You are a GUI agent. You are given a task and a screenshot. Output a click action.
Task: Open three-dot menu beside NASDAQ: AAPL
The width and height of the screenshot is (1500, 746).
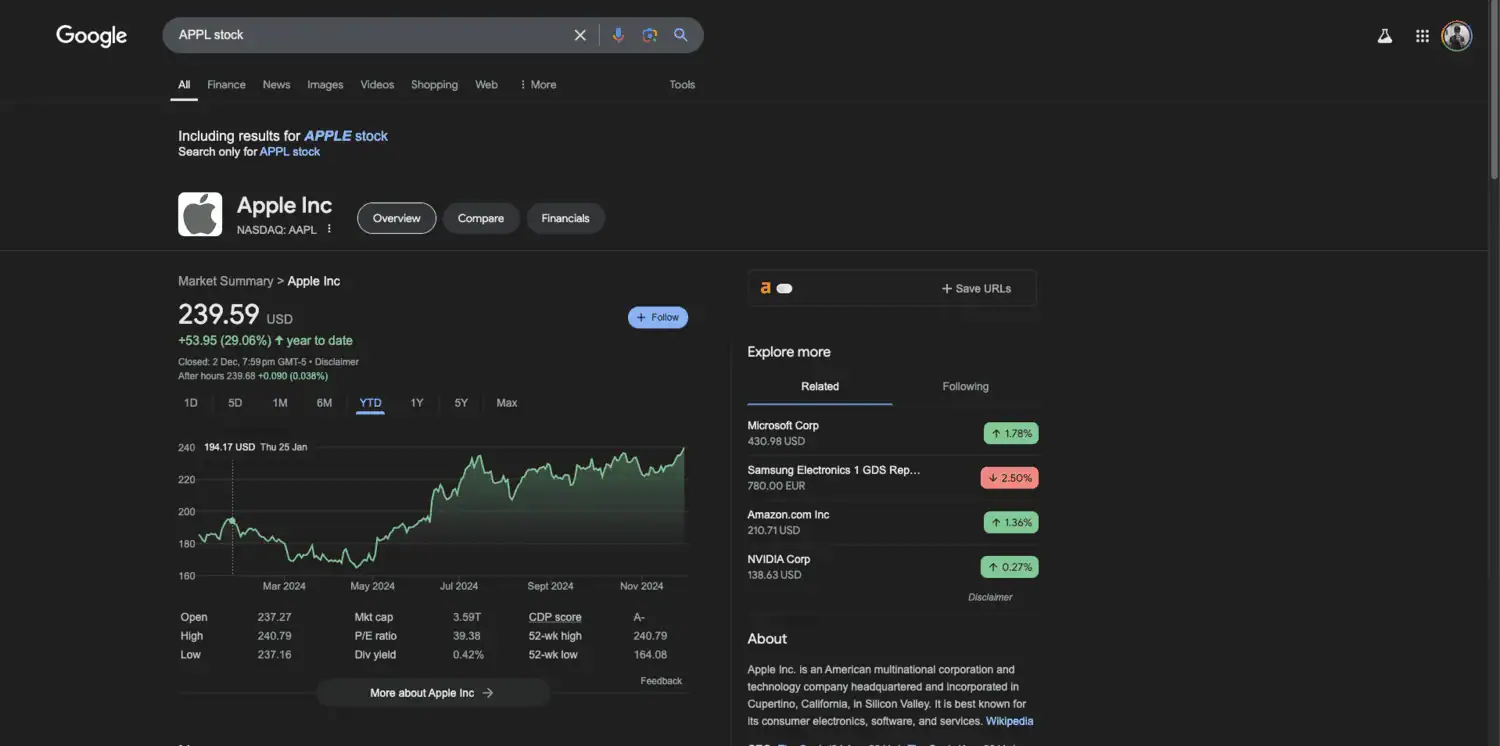(x=329, y=229)
